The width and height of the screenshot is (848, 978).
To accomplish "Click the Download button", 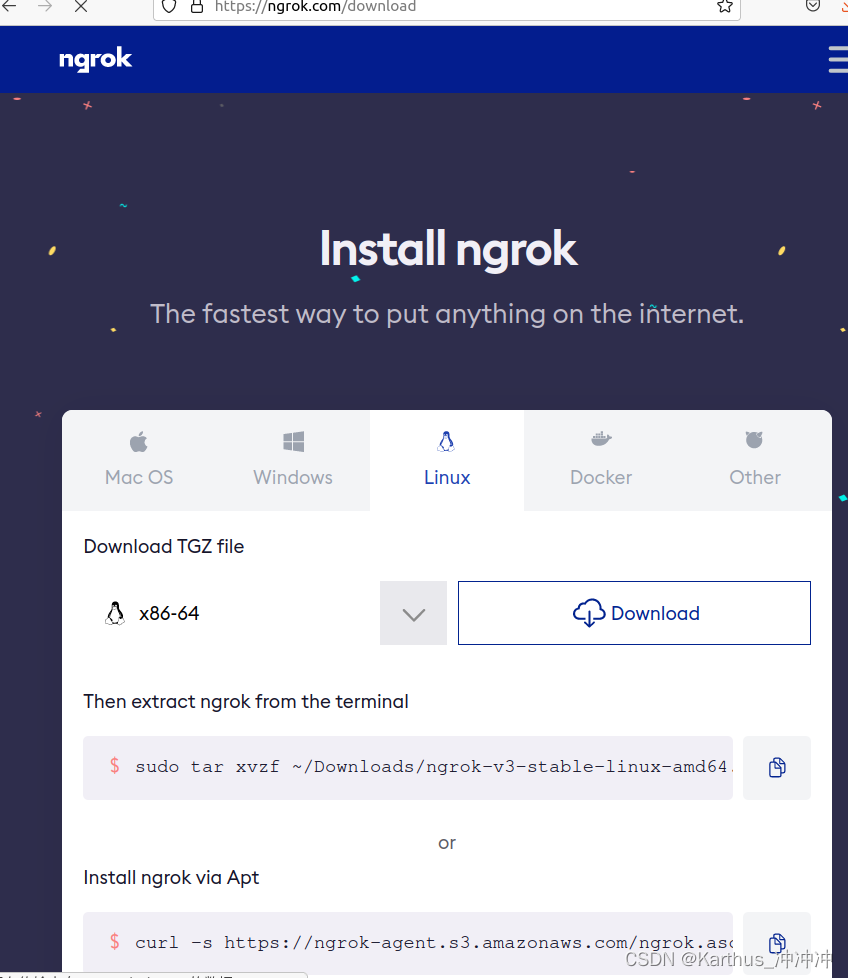I will pos(634,613).
